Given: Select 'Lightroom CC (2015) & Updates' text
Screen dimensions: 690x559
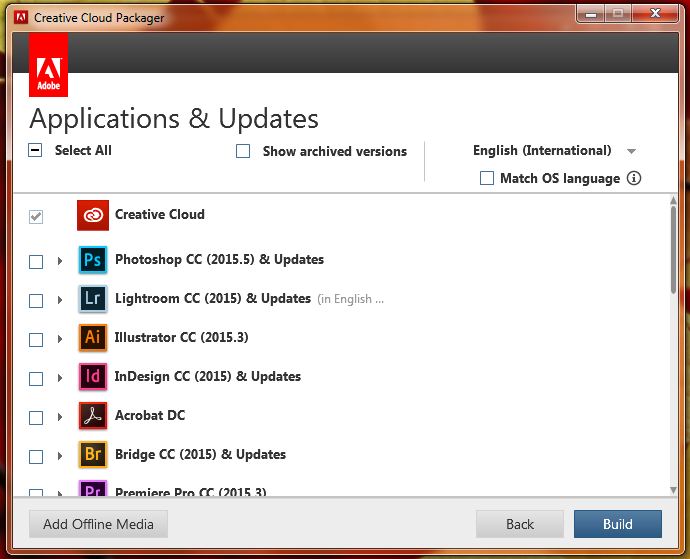Looking at the screenshot, I should point(213,298).
